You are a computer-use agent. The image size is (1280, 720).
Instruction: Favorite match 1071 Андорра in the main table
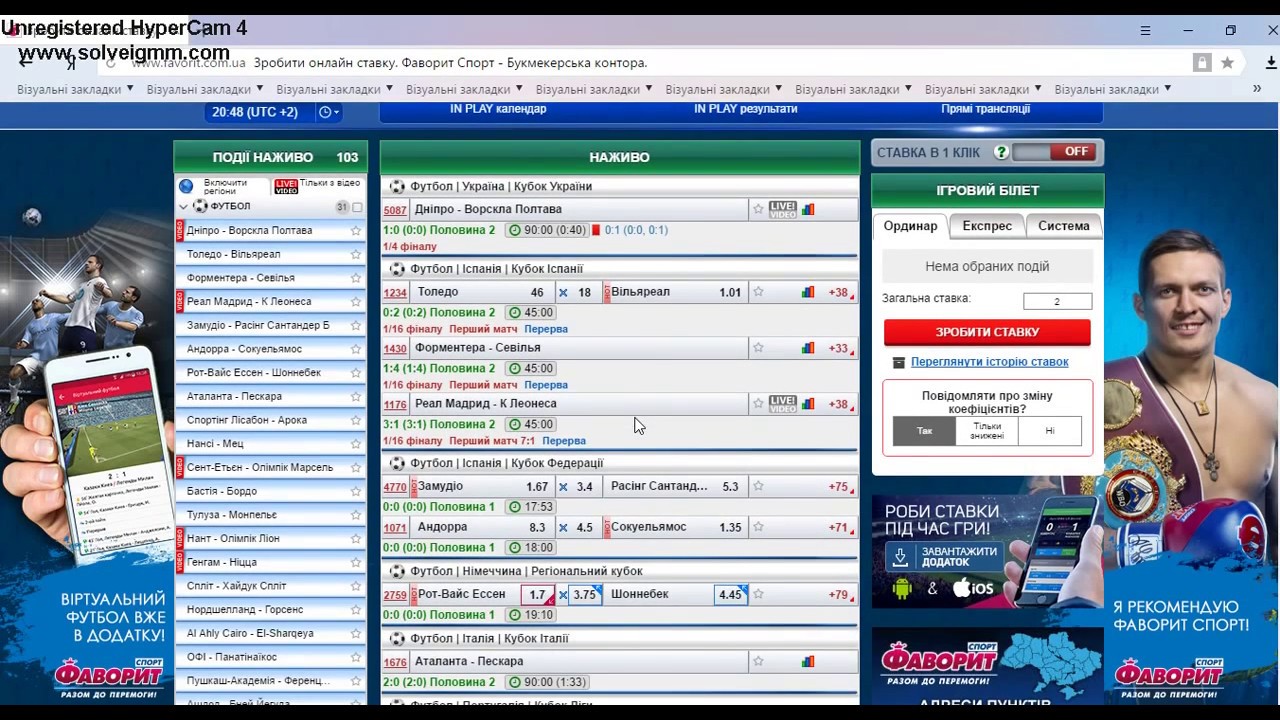click(x=758, y=527)
